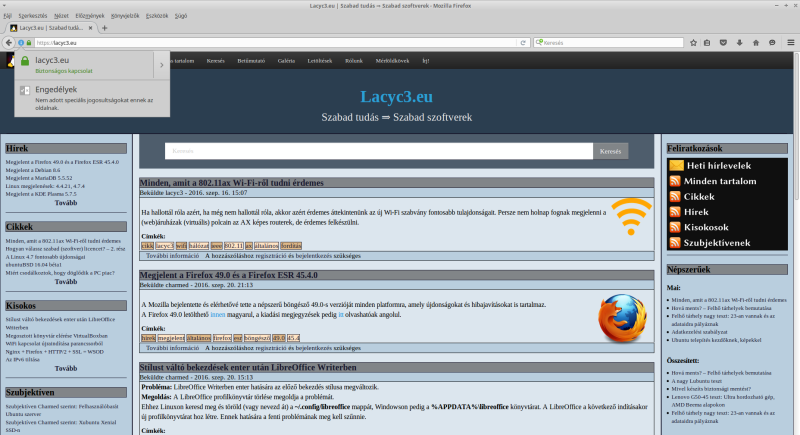
Task: Open the downloads arrow icon
Action: [739, 43]
